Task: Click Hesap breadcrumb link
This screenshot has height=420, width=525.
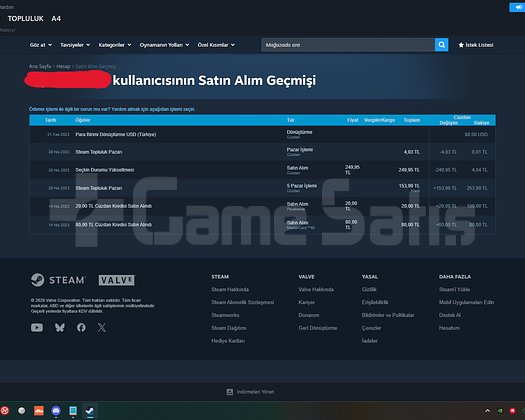Action: click(x=63, y=66)
